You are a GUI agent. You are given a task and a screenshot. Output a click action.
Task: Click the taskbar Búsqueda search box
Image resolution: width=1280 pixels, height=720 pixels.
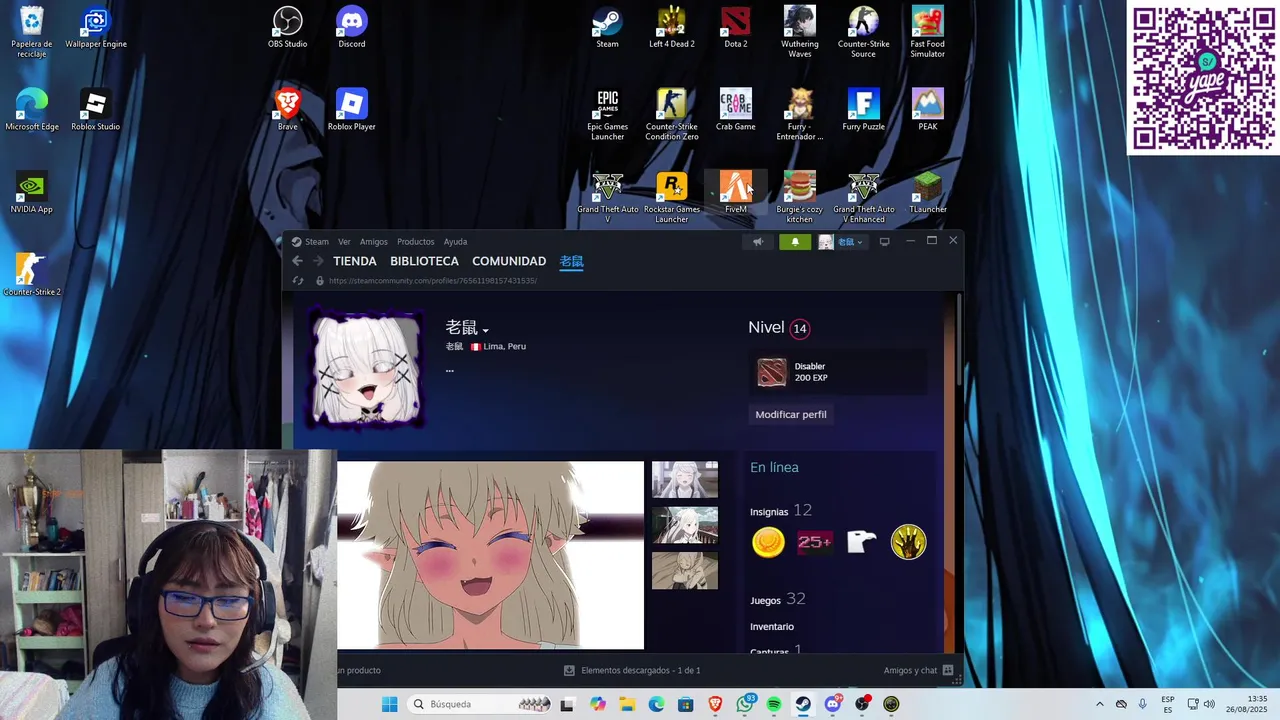(x=480, y=704)
